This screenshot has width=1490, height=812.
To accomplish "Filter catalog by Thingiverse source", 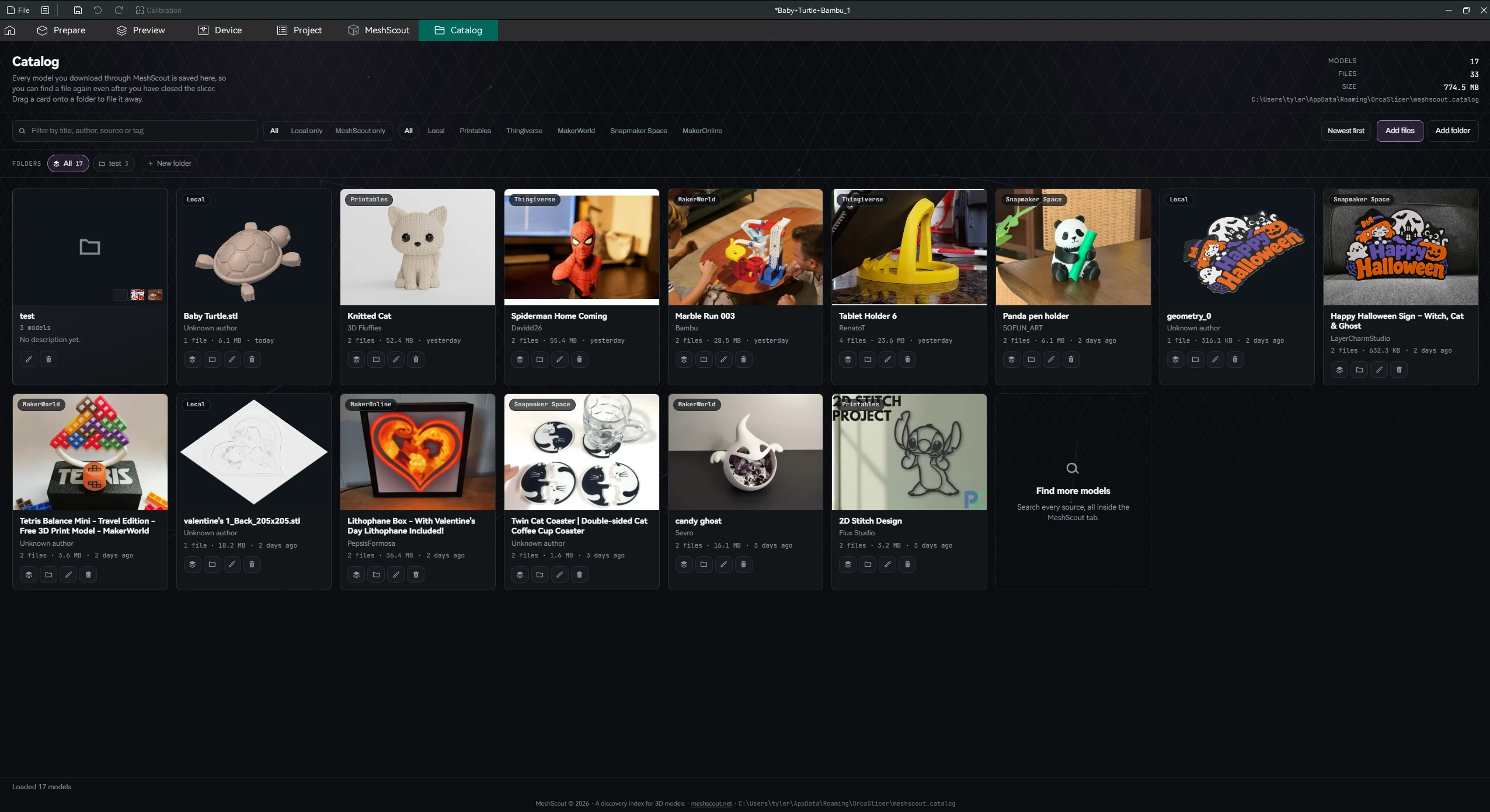I will coord(524,131).
